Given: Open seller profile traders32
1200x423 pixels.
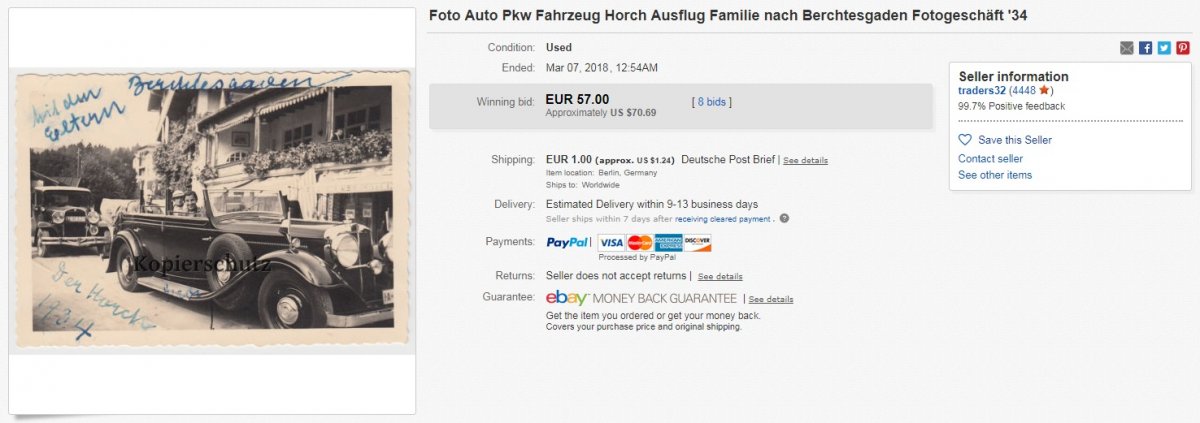Looking at the screenshot, I should tap(981, 91).
